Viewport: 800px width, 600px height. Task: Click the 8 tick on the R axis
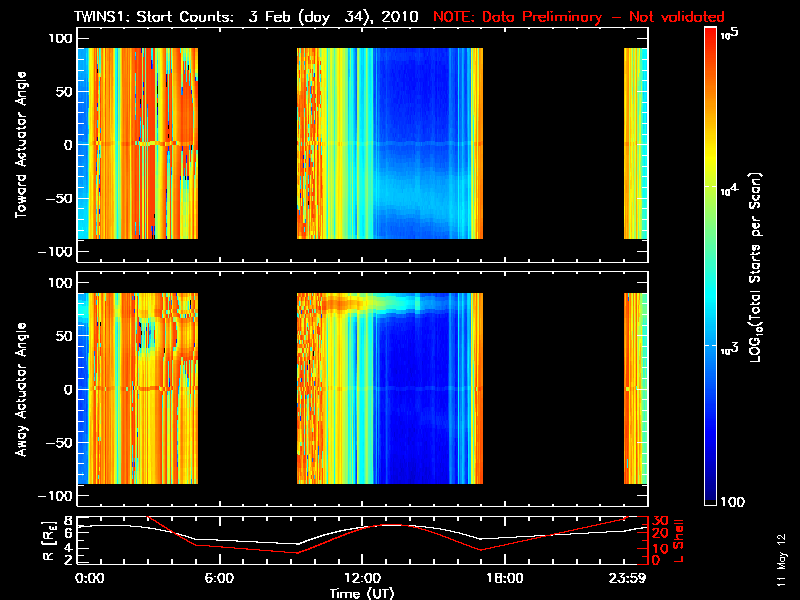[69, 521]
